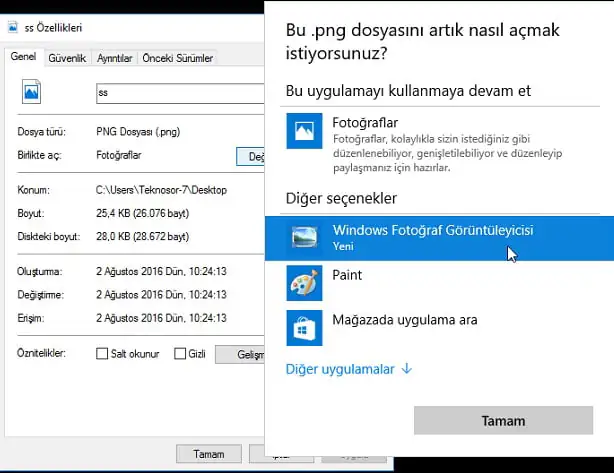Click the location path C:\Users\Teknosor-7\Desktop
Screen dimensions: 614x473
161,190
